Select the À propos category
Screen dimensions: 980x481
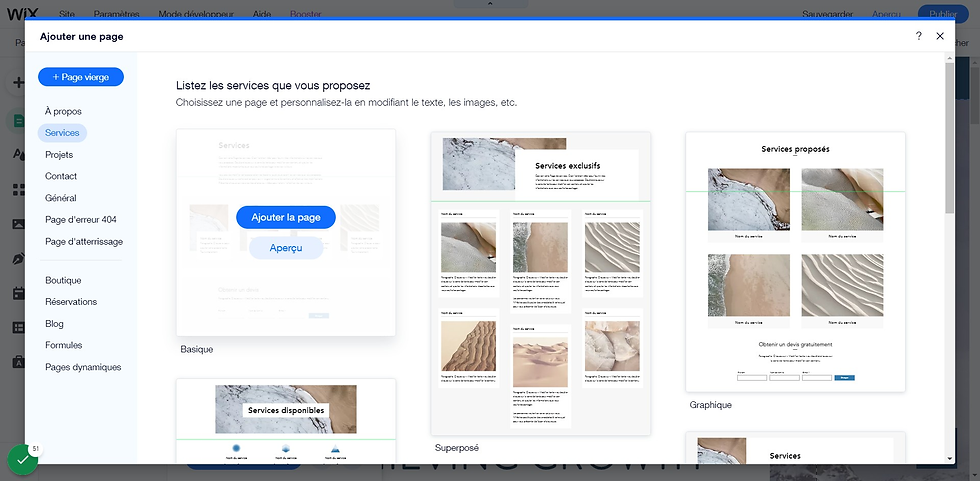pos(63,111)
